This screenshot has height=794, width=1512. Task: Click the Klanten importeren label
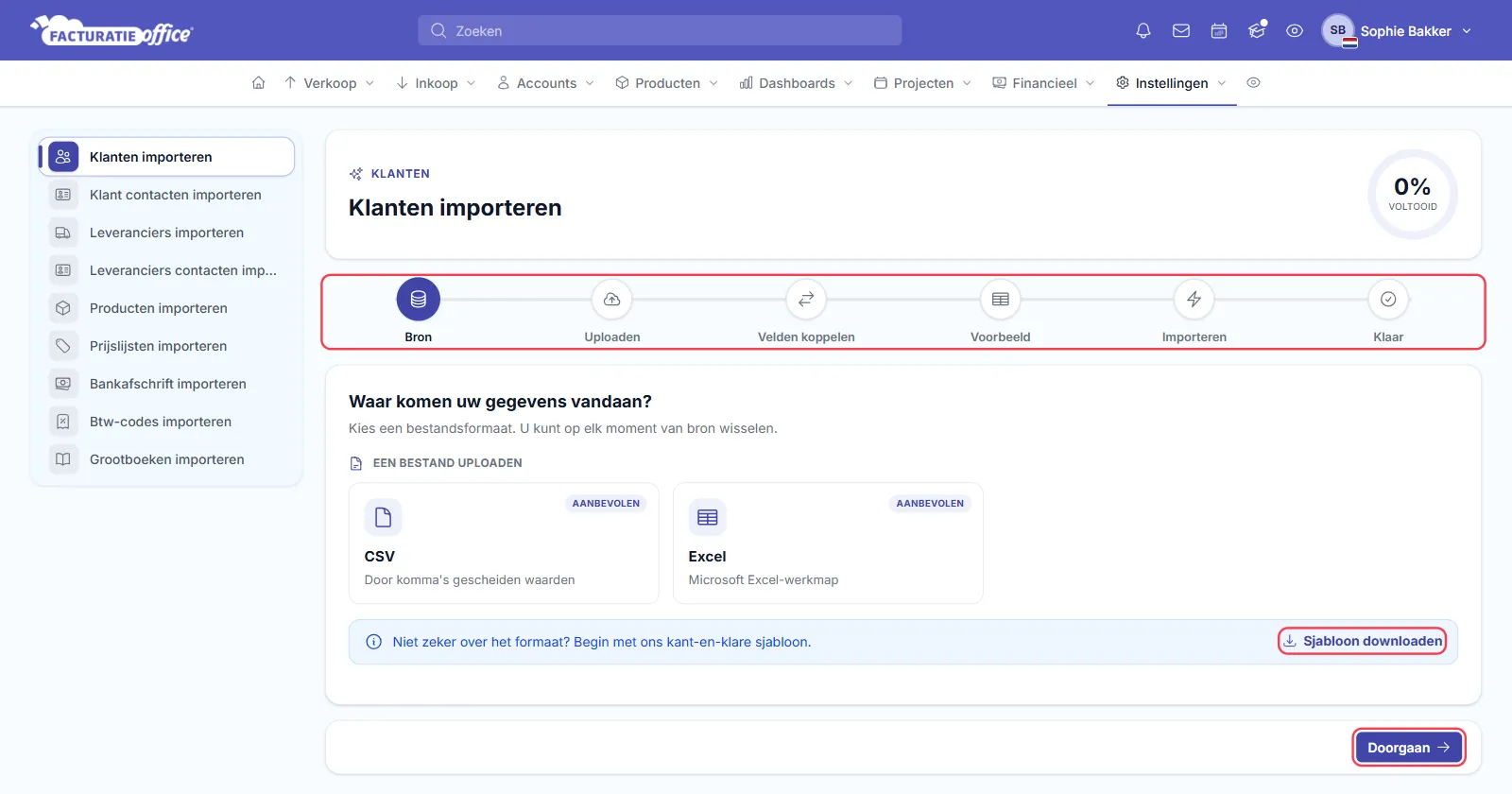click(151, 157)
